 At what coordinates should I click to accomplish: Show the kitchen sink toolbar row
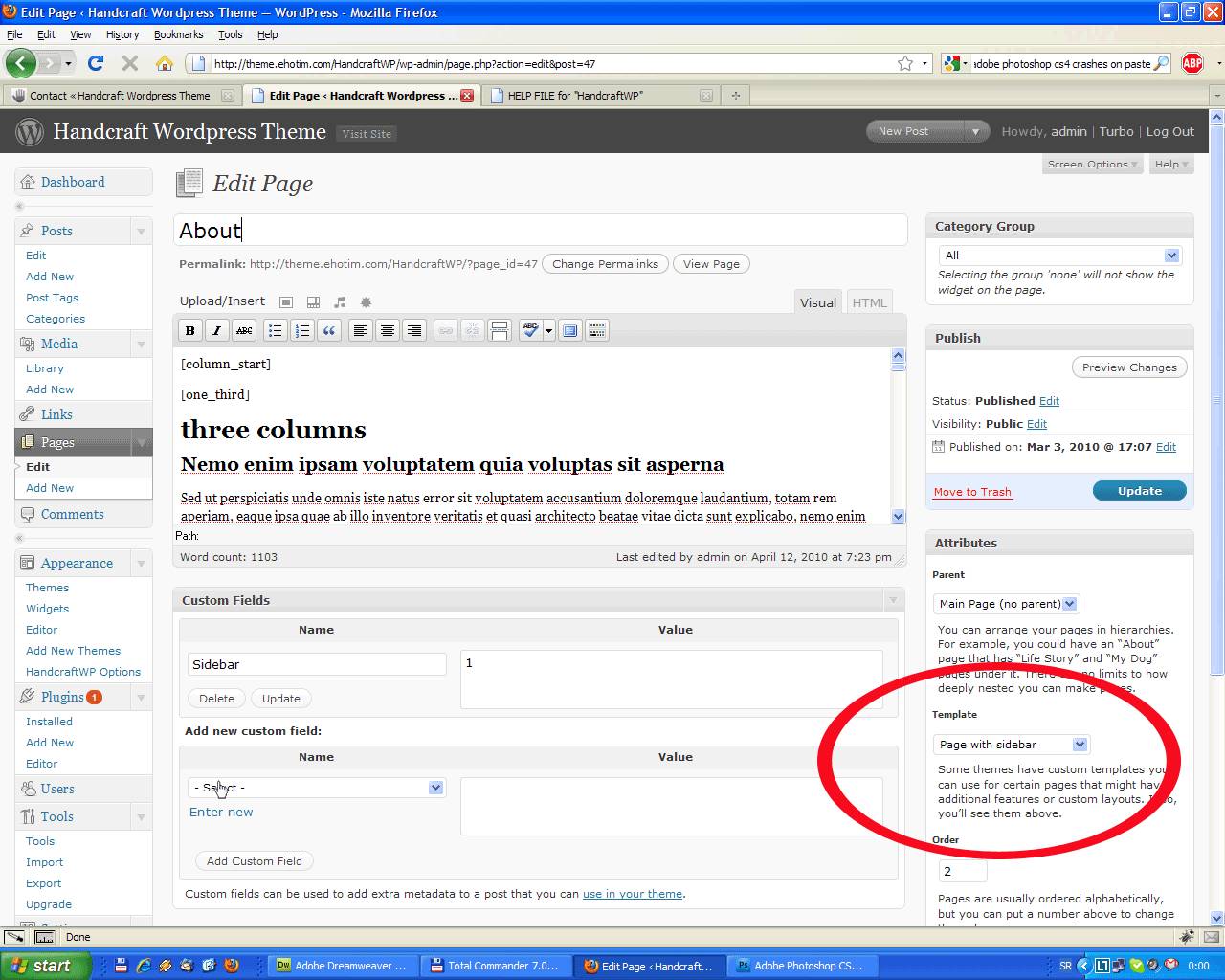[597, 330]
